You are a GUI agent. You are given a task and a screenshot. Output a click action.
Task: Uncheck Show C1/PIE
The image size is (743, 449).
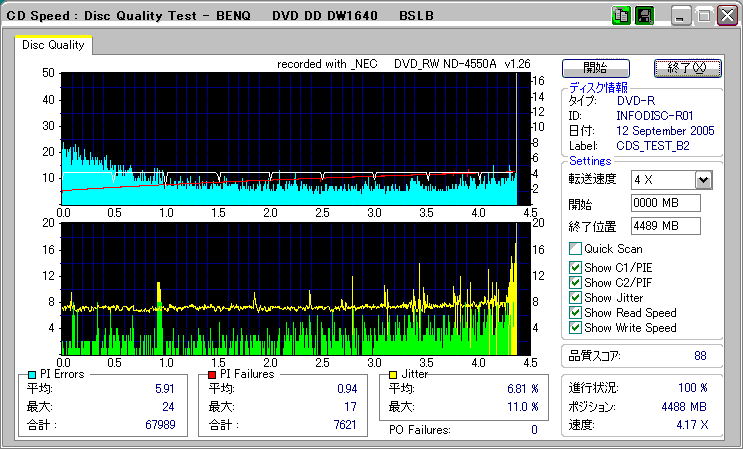[x=575, y=267]
